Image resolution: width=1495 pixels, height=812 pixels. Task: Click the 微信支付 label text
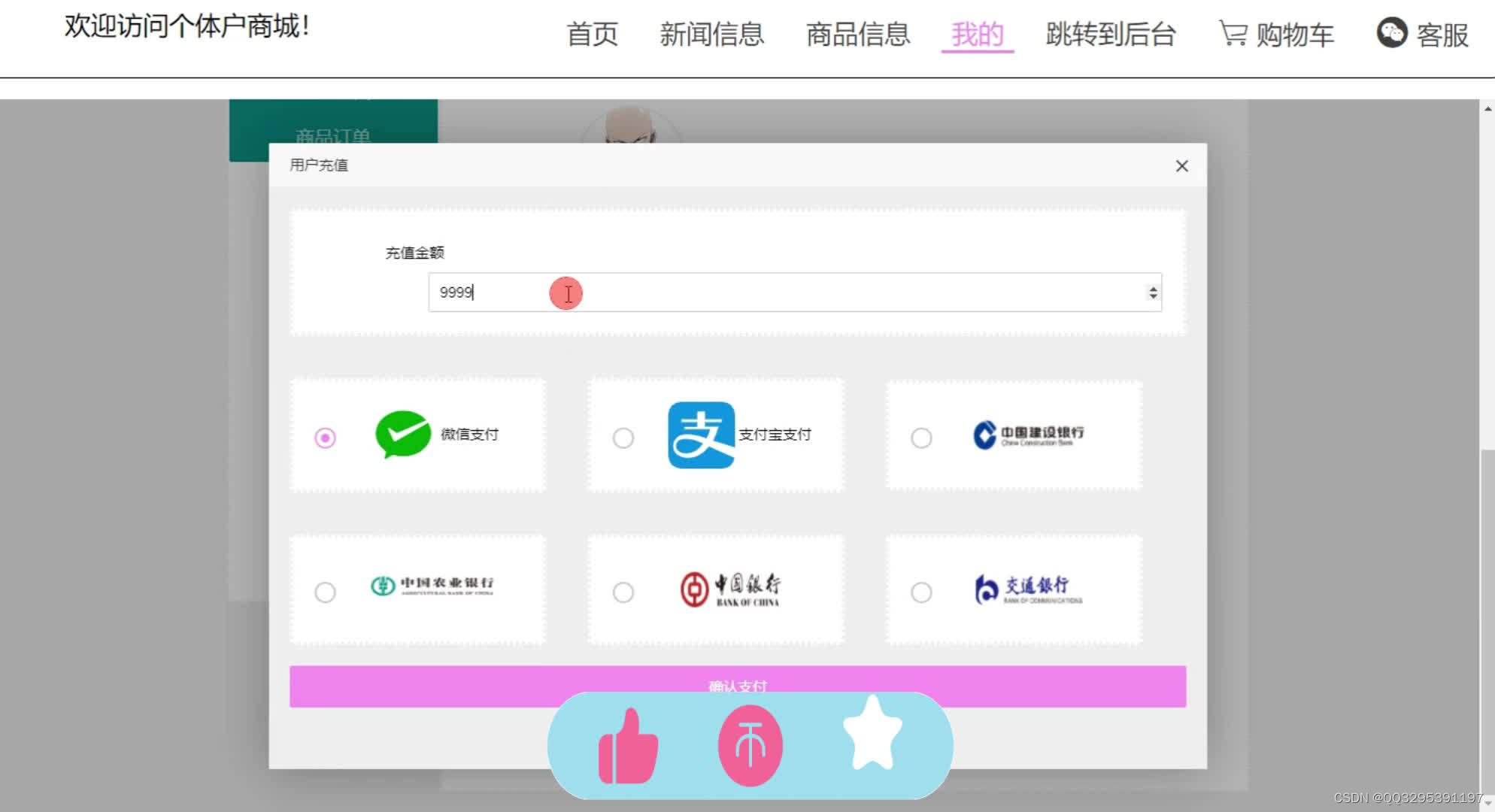click(469, 435)
